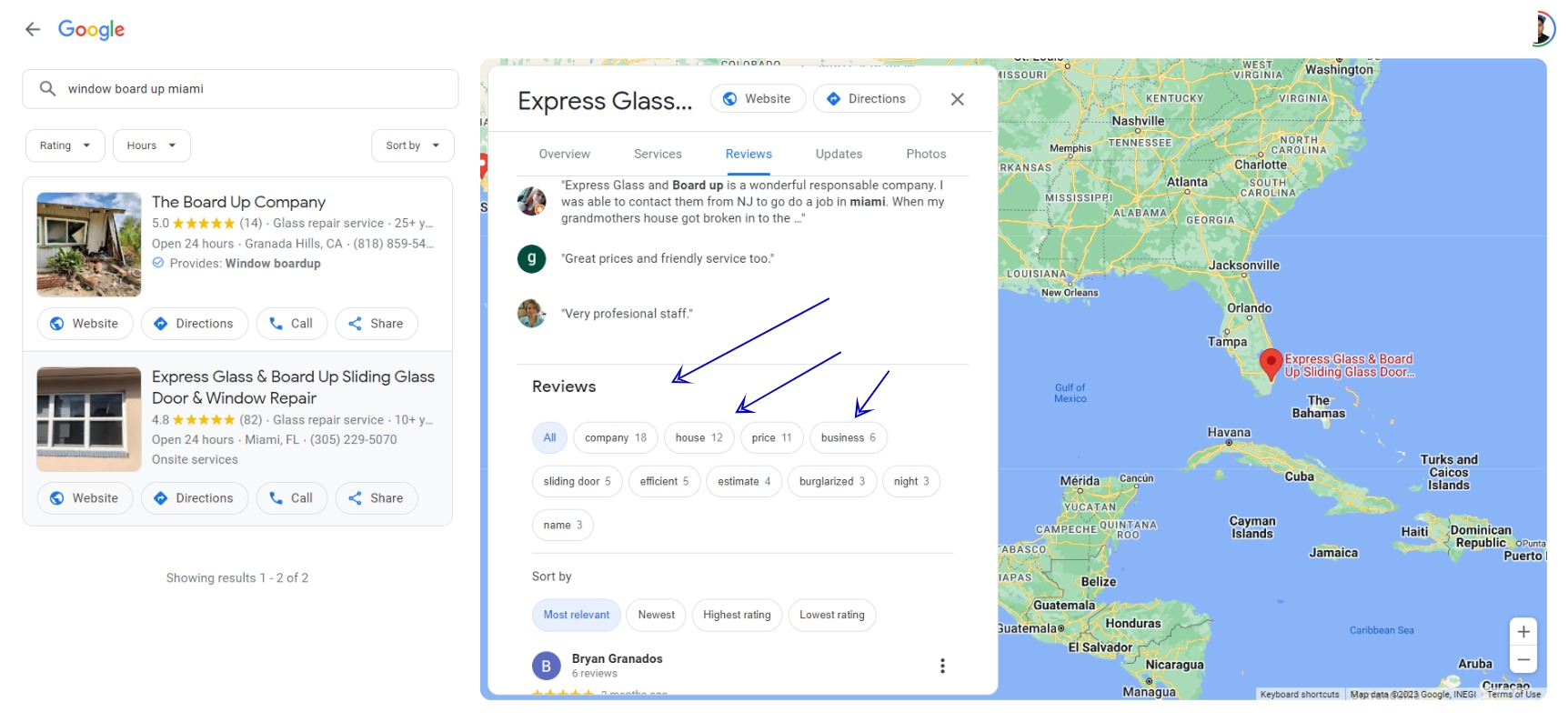Switch to the Services tab

(x=658, y=155)
